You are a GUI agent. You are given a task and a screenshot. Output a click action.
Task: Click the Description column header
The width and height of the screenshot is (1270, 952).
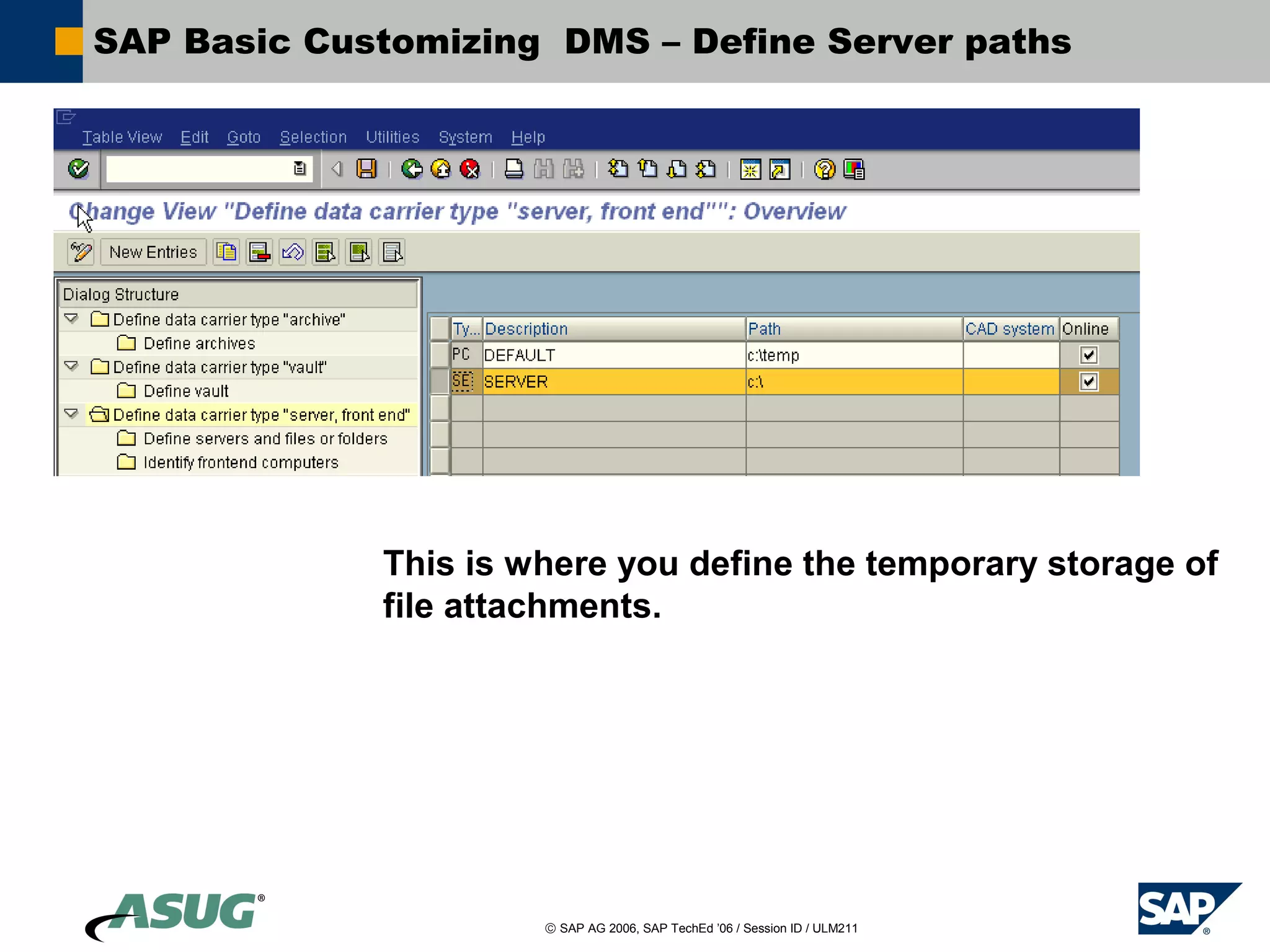614,329
